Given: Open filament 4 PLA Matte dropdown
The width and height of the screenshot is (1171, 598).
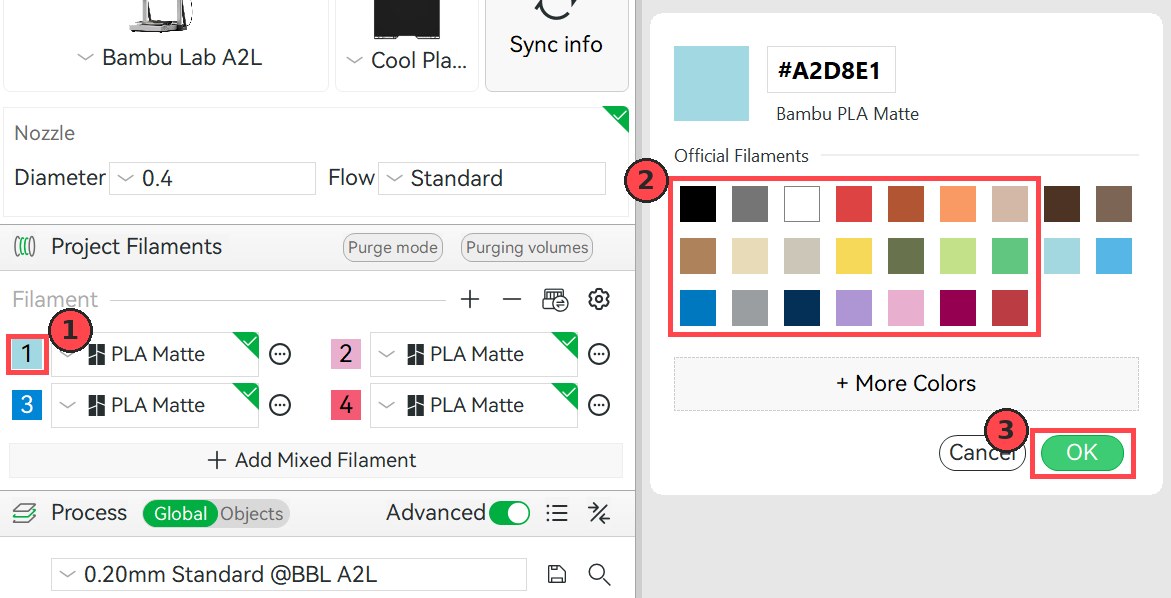Looking at the screenshot, I should point(473,405).
